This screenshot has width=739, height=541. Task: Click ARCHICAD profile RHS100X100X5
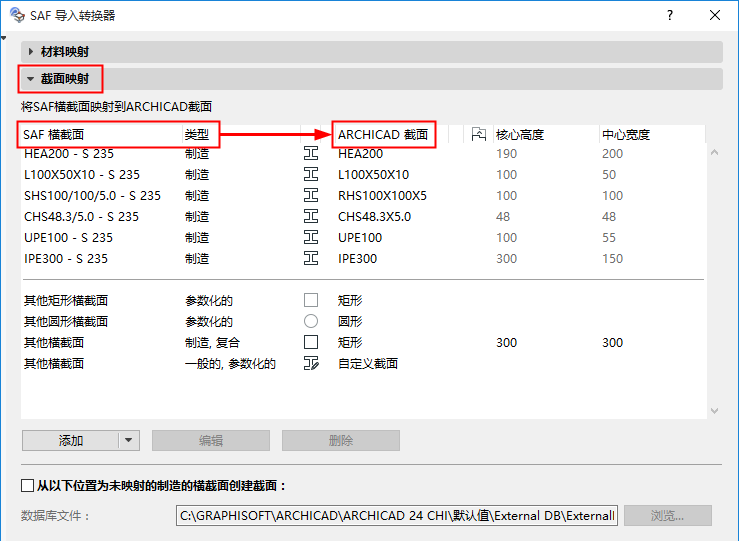[x=382, y=195]
